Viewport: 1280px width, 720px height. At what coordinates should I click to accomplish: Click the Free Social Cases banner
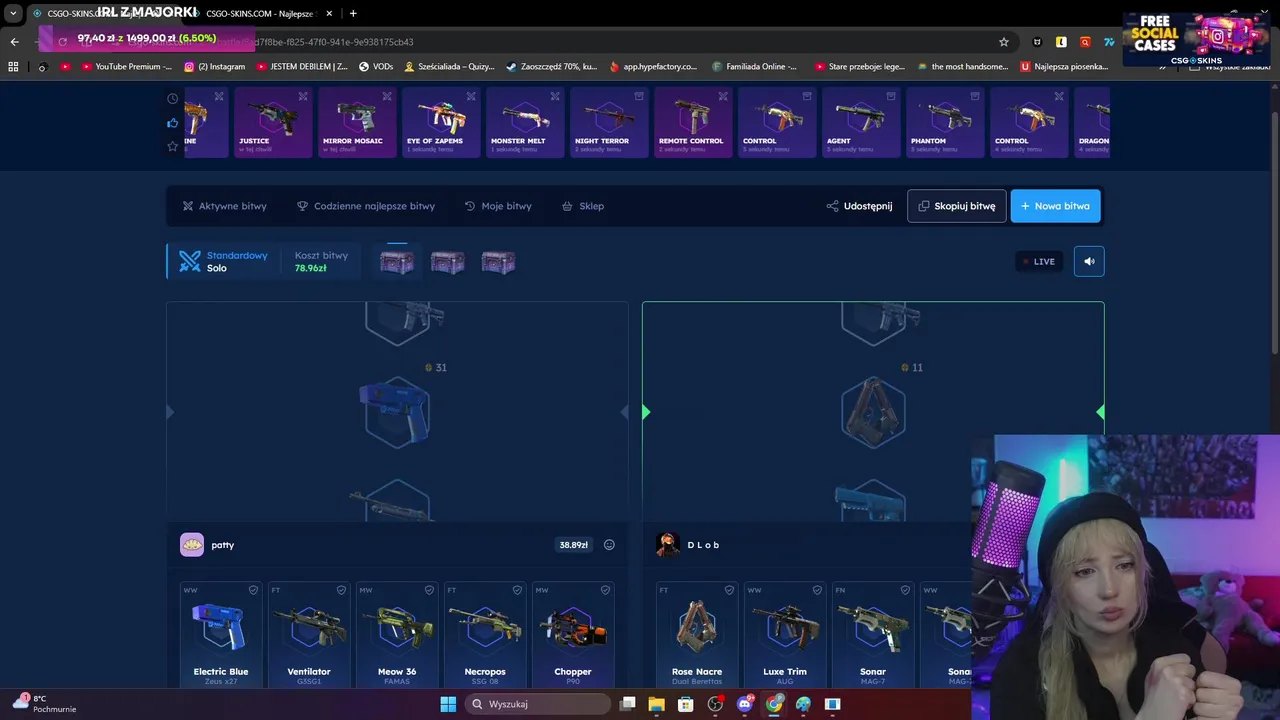click(x=1196, y=38)
